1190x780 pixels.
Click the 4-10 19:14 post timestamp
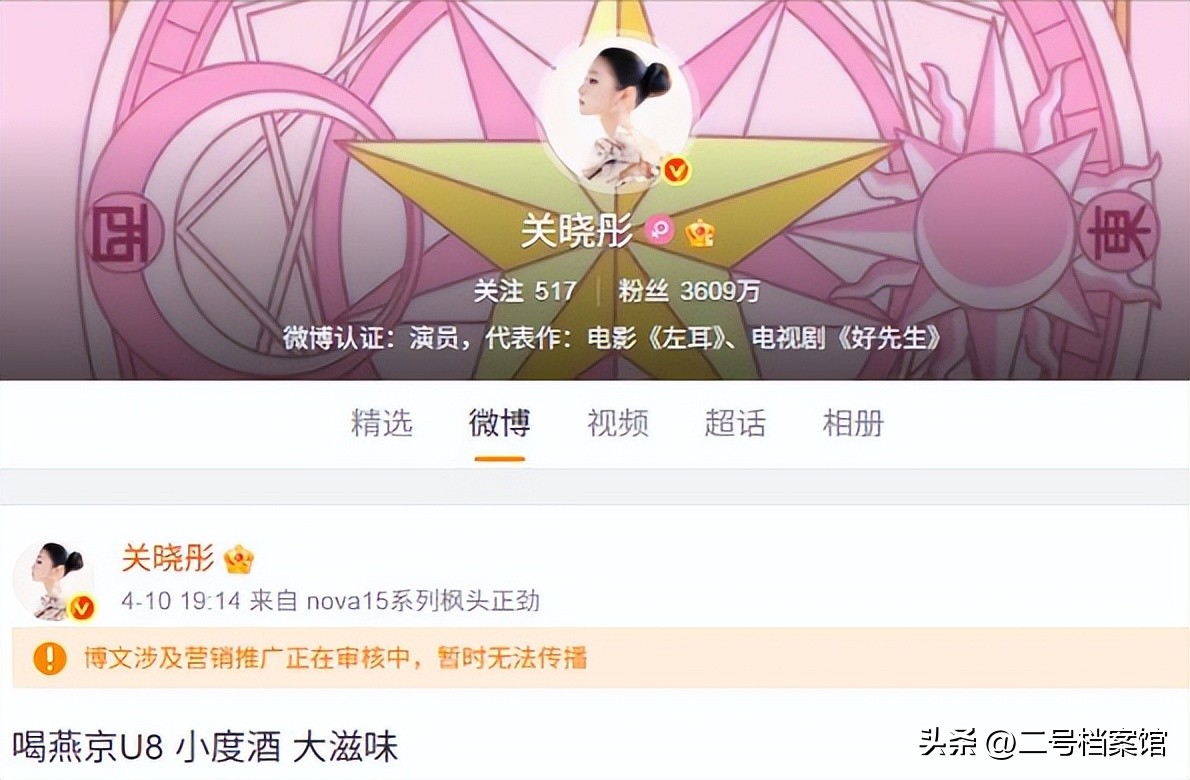point(181,602)
